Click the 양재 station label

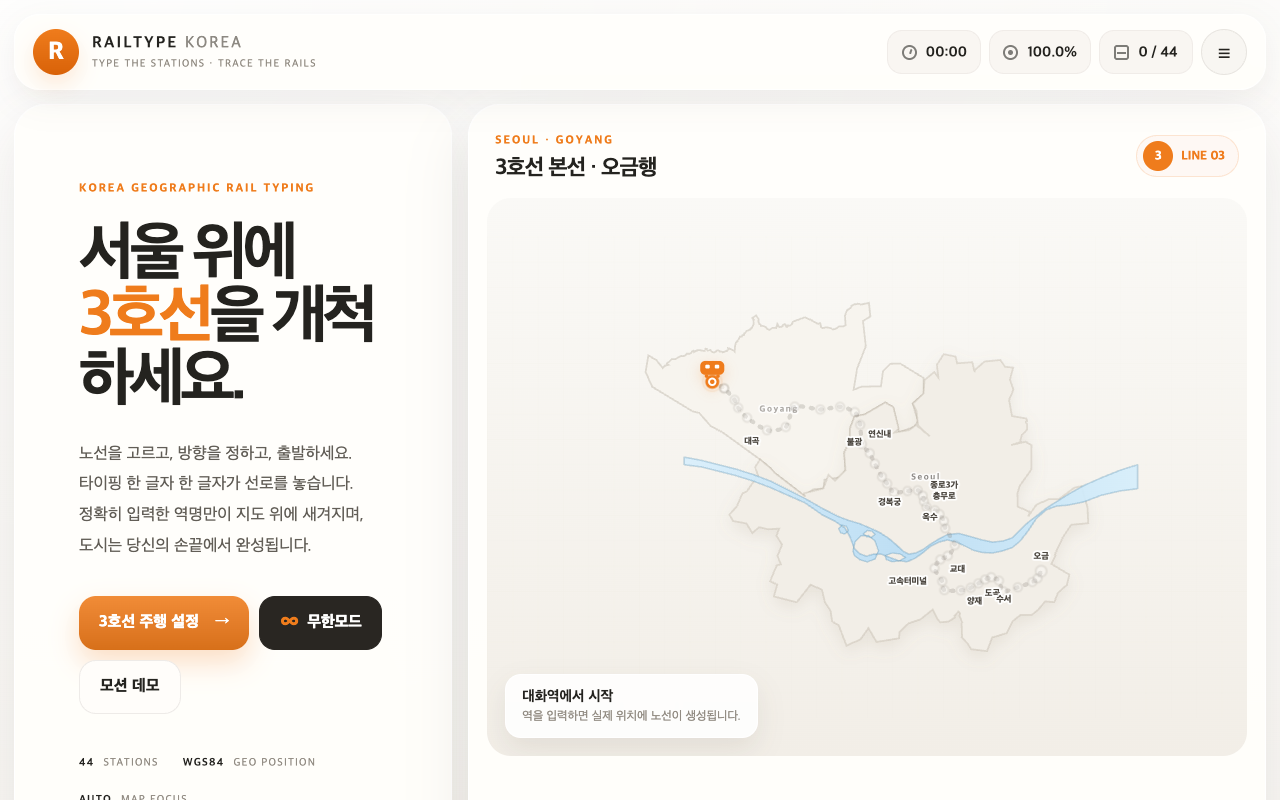coord(974,601)
